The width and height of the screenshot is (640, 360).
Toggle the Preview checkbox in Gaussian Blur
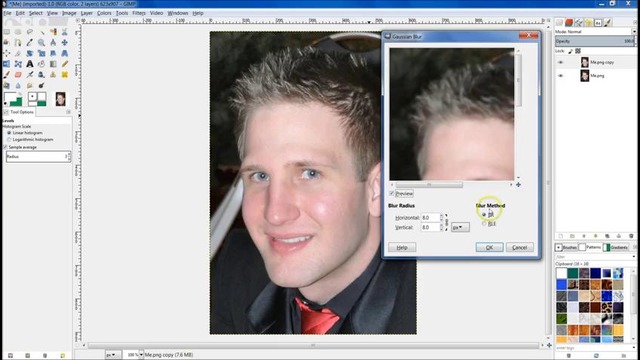coord(391,193)
